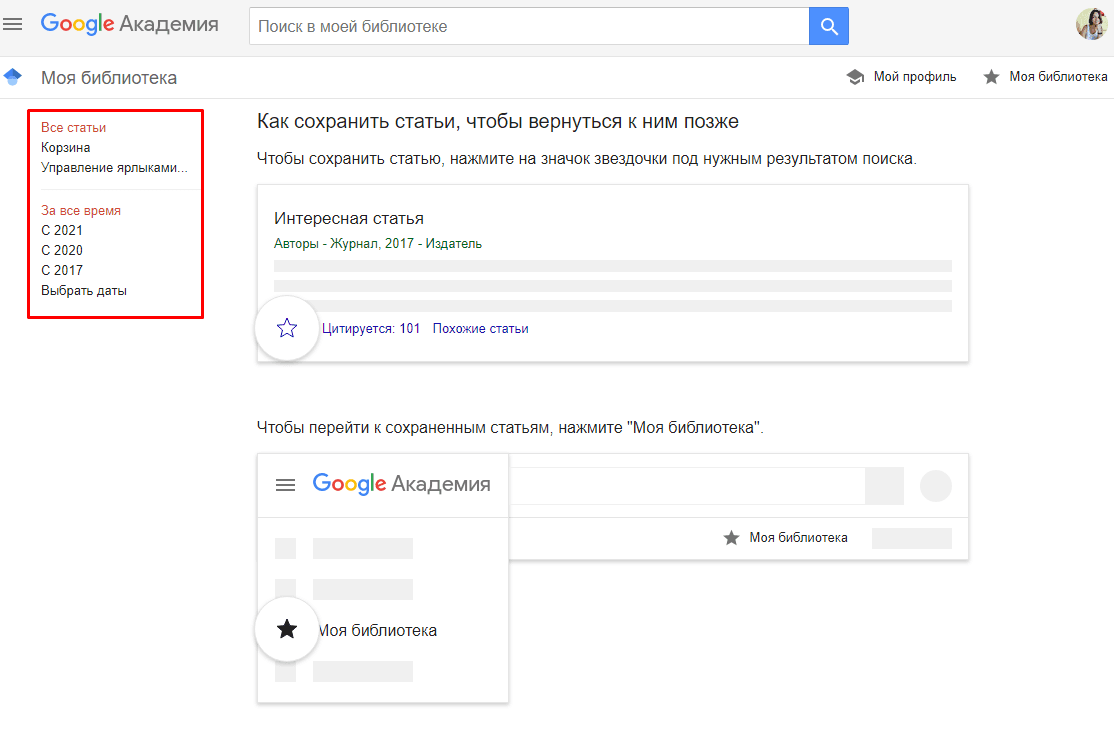The height and width of the screenshot is (752, 1114).
Task: Open the hamburger menu next to the Google Академия logo
Action: [x=13, y=24]
